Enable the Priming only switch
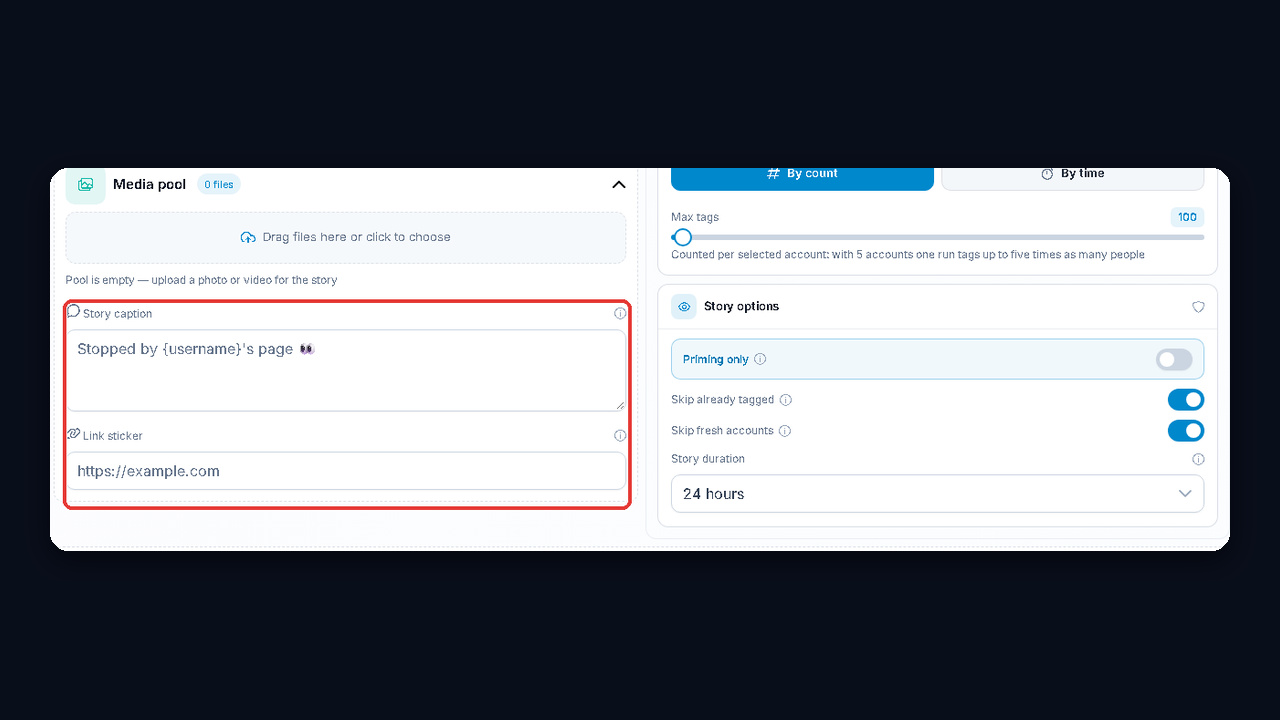This screenshot has height=720, width=1280. click(1174, 360)
